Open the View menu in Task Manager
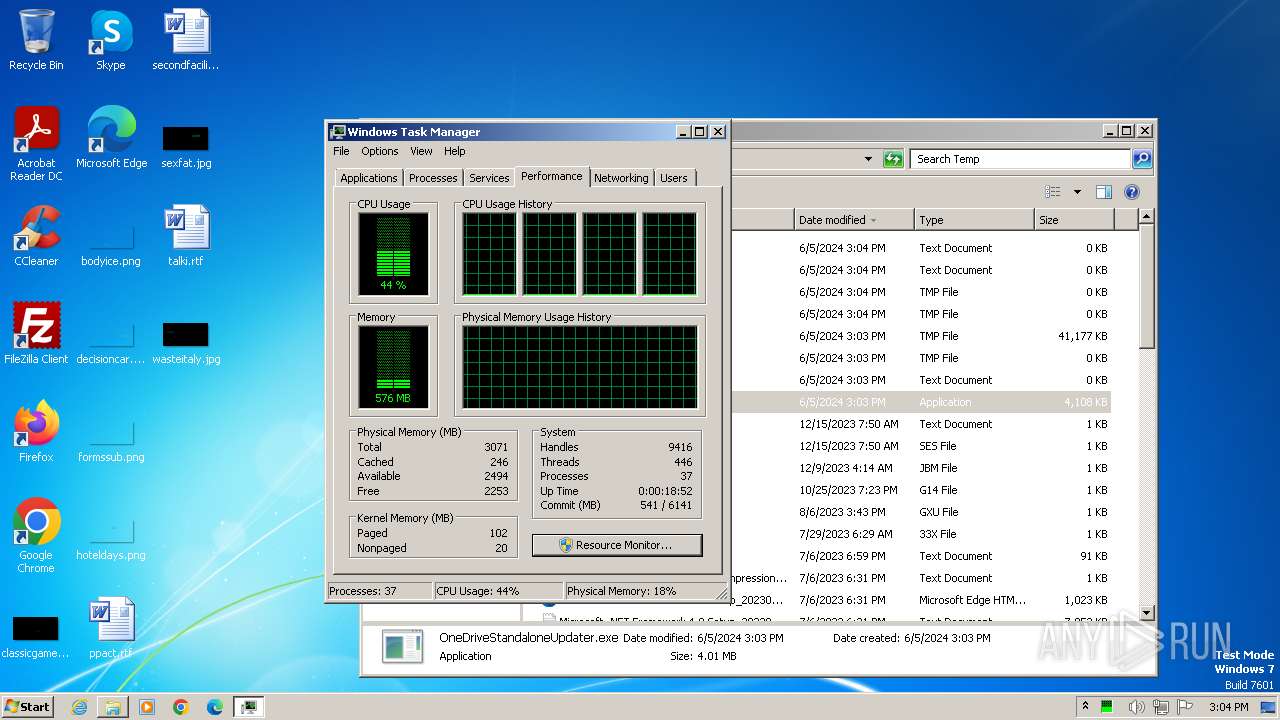The width and height of the screenshot is (1280, 720). click(421, 151)
